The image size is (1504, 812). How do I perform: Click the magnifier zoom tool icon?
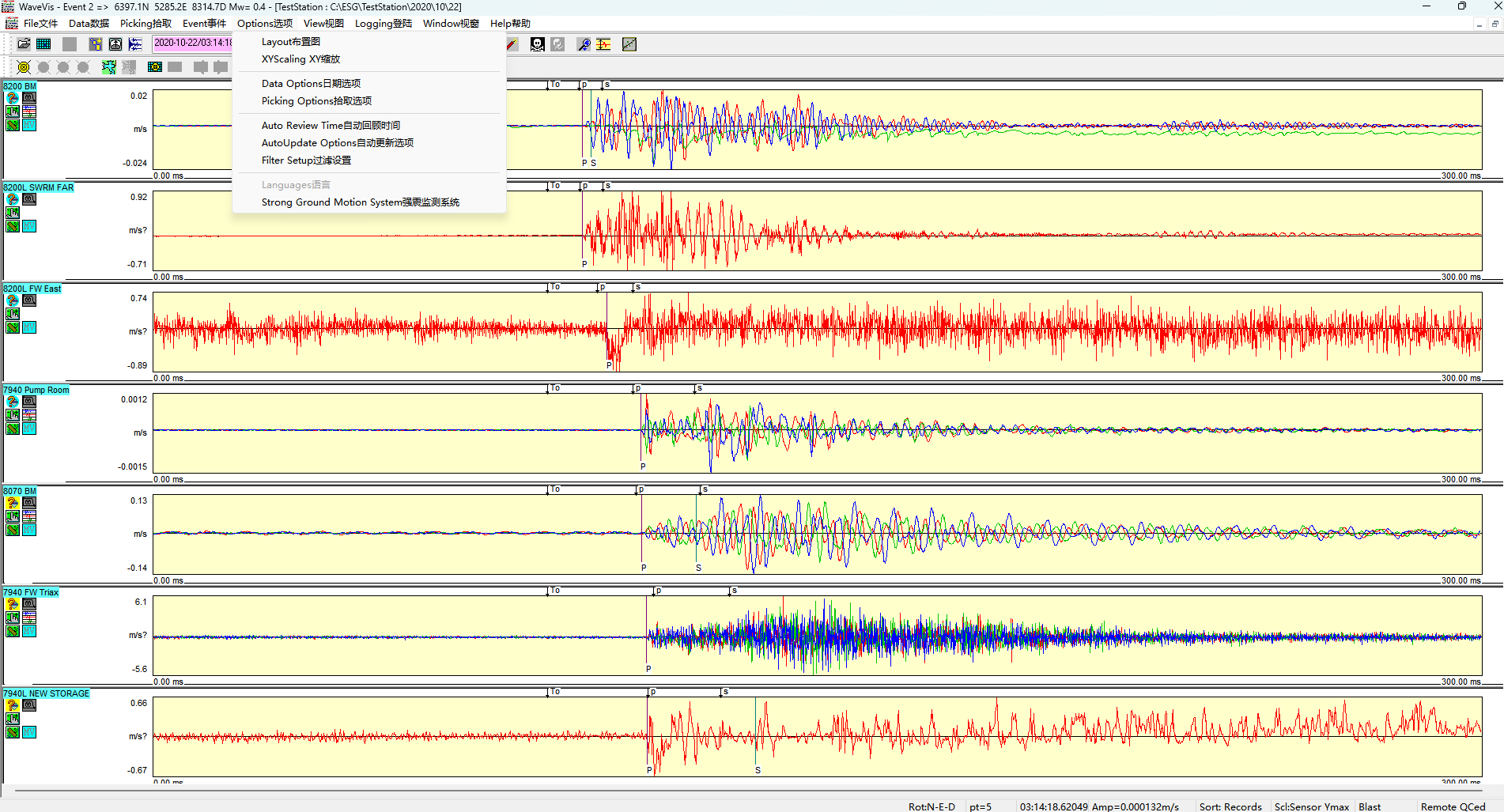click(584, 44)
